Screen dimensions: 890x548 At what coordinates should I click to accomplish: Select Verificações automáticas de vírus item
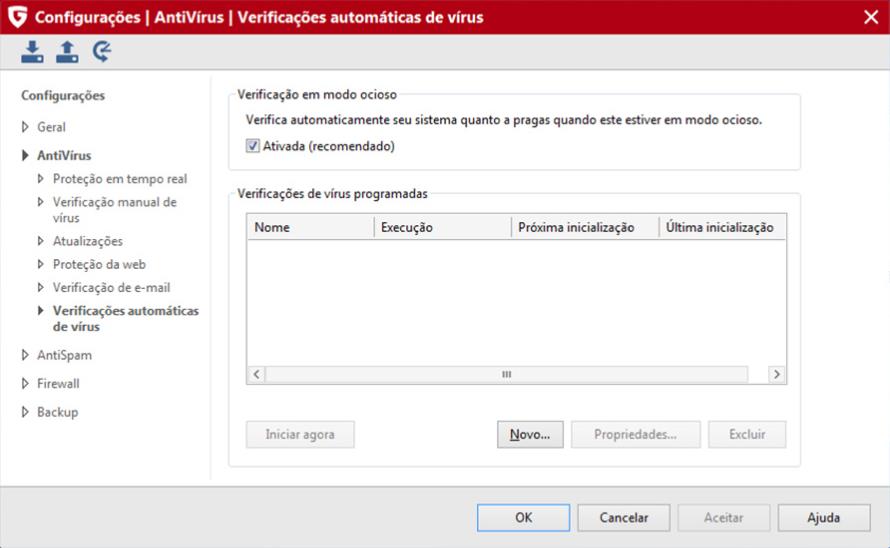(125, 319)
